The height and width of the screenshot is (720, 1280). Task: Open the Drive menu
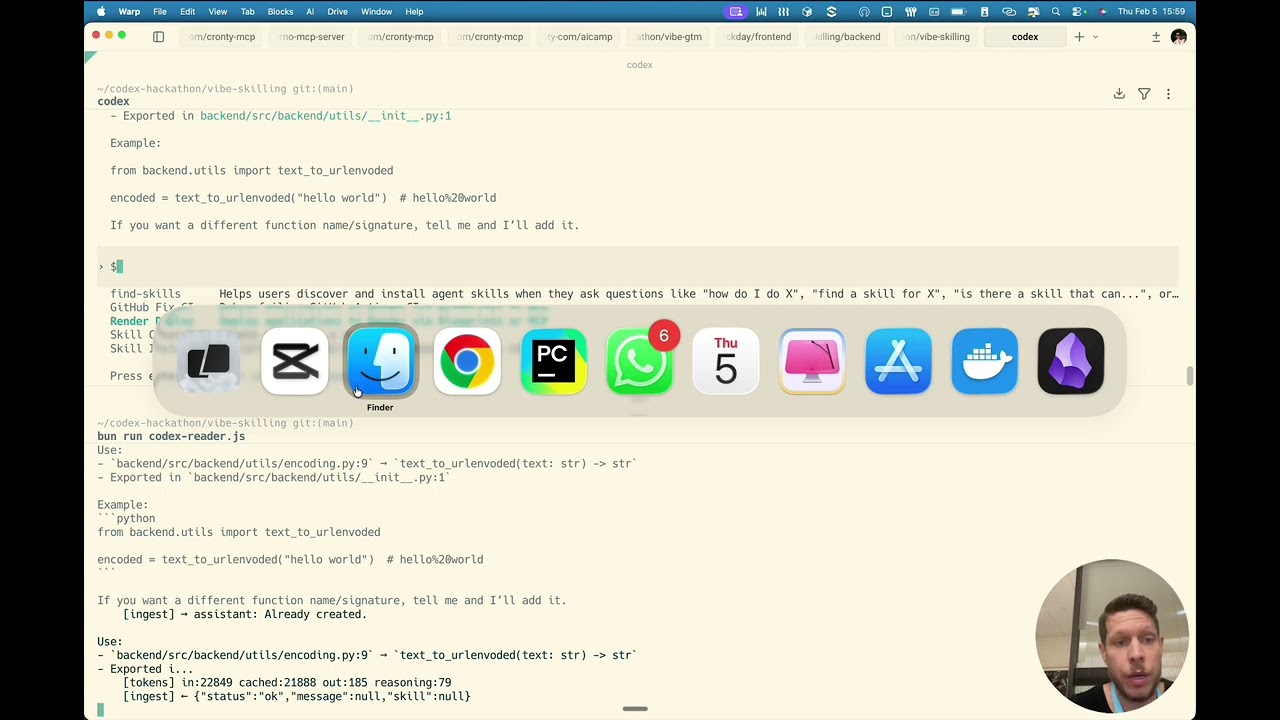point(338,12)
